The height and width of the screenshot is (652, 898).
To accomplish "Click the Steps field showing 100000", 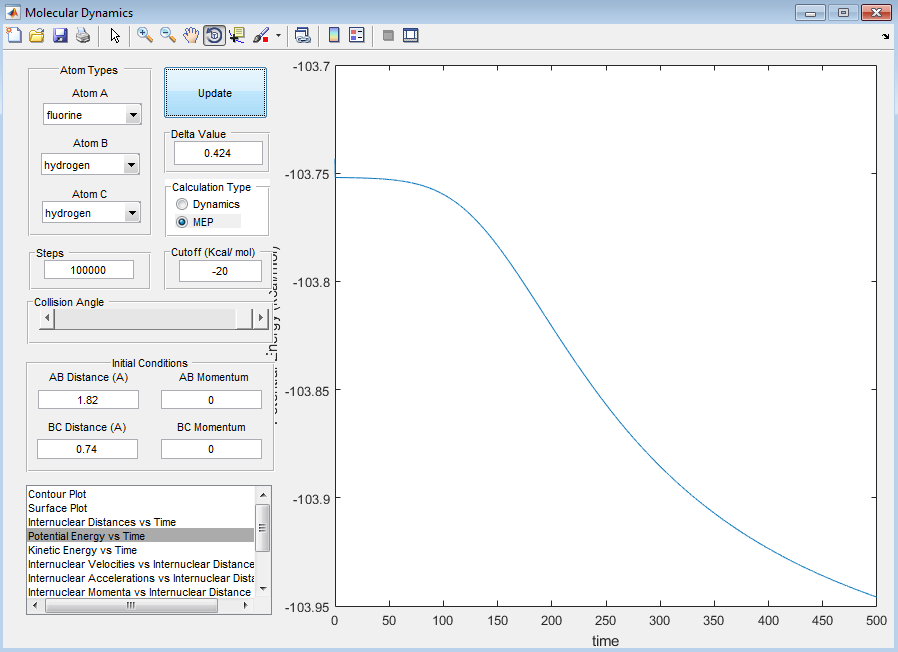I will pyautogui.click(x=89, y=270).
